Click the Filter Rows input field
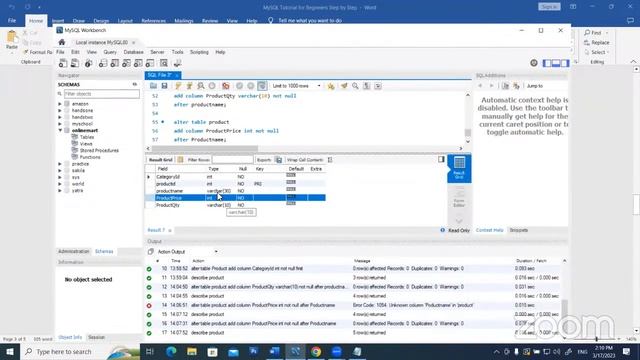Screen dimensions: 640x360 coord(233,160)
